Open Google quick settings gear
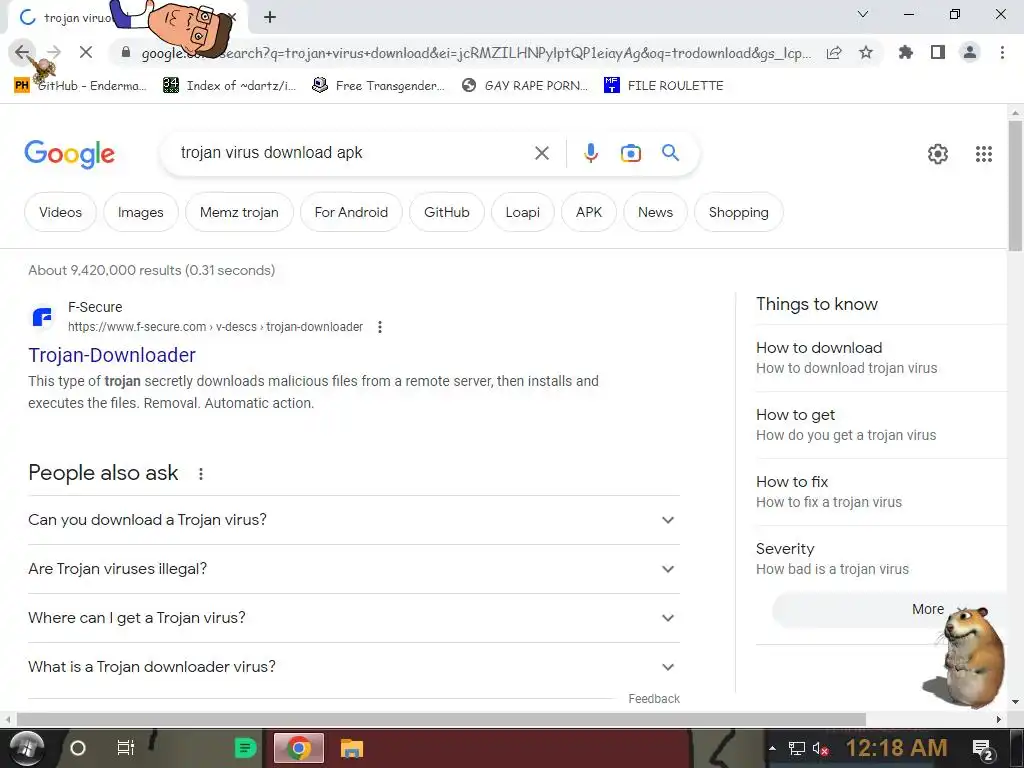Image resolution: width=1024 pixels, height=768 pixels. [938, 153]
